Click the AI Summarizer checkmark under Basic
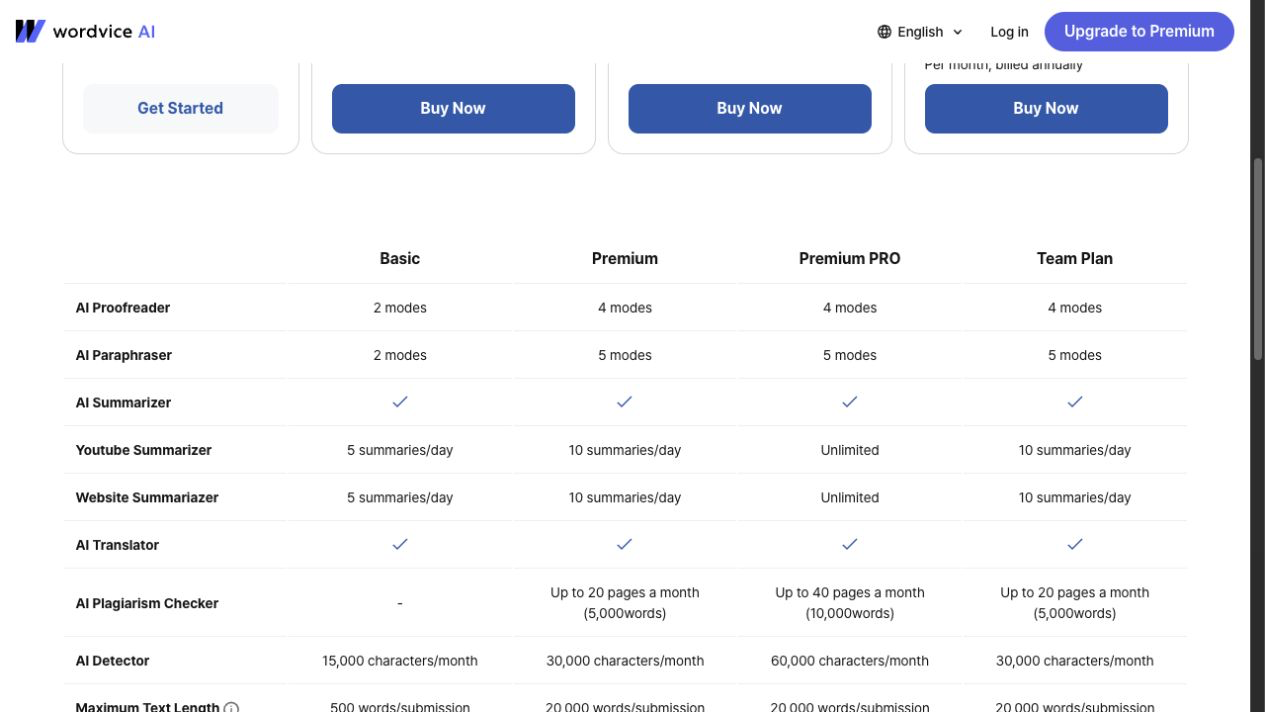 (400, 402)
